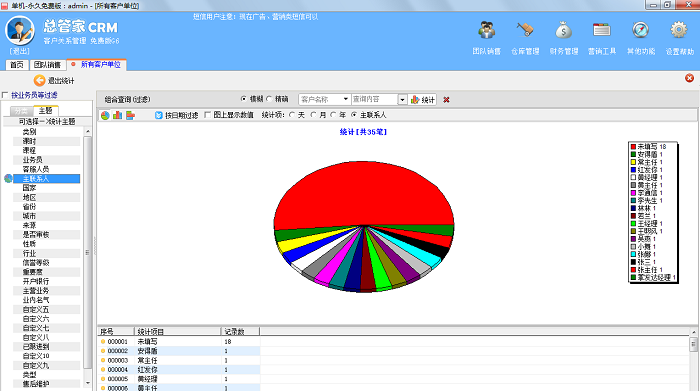
Task: Click the 统计 bar-chart button
Action: click(x=422, y=100)
